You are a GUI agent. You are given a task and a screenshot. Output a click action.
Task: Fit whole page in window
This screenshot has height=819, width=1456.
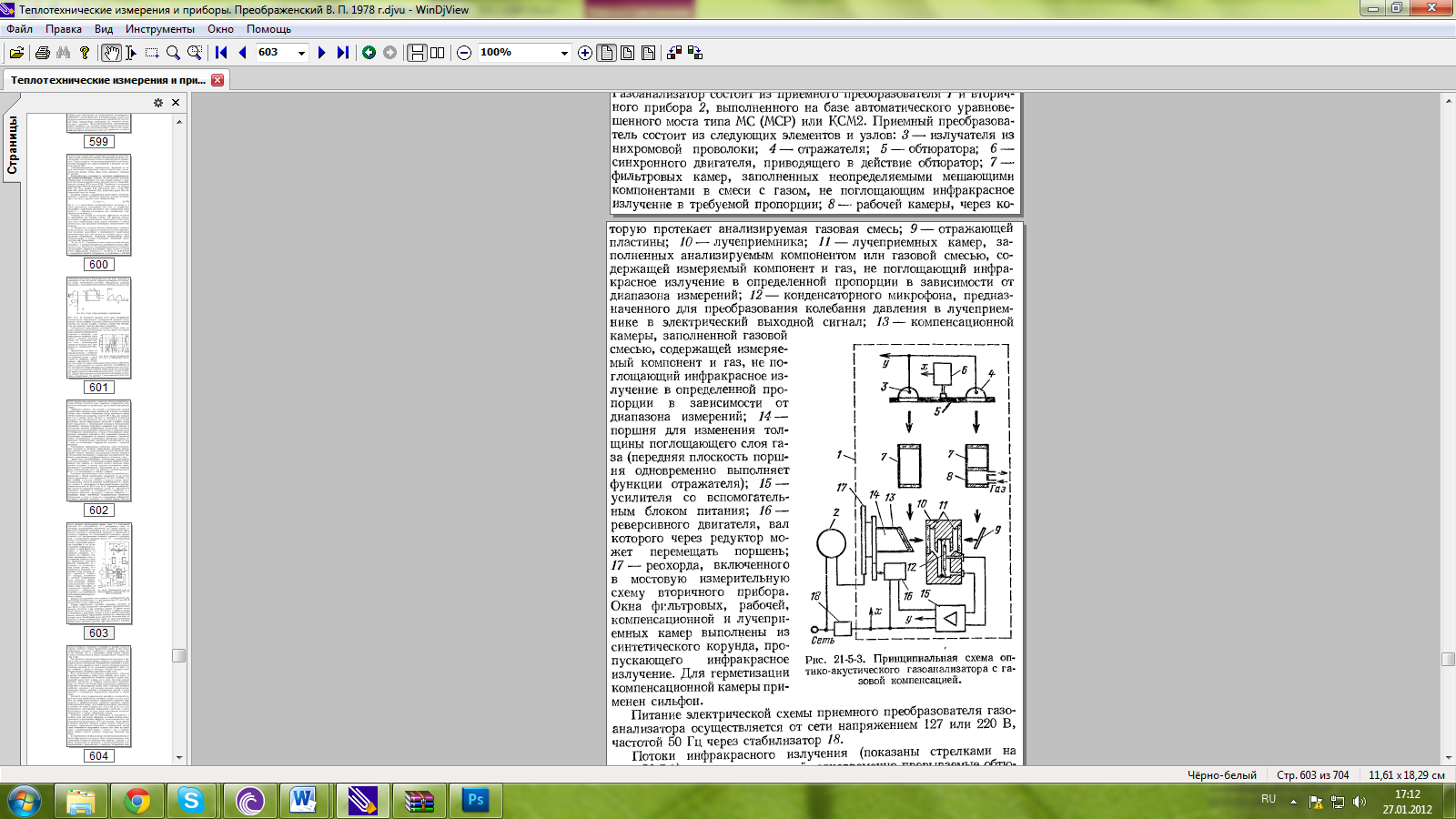pos(648,53)
